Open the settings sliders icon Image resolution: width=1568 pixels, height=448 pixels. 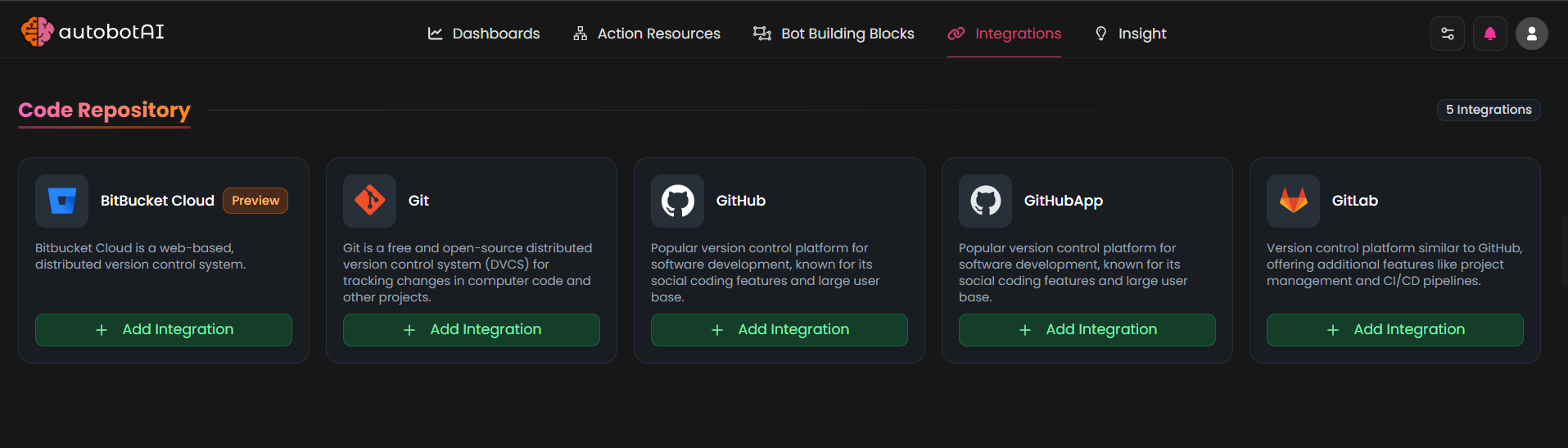(x=1448, y=34)
